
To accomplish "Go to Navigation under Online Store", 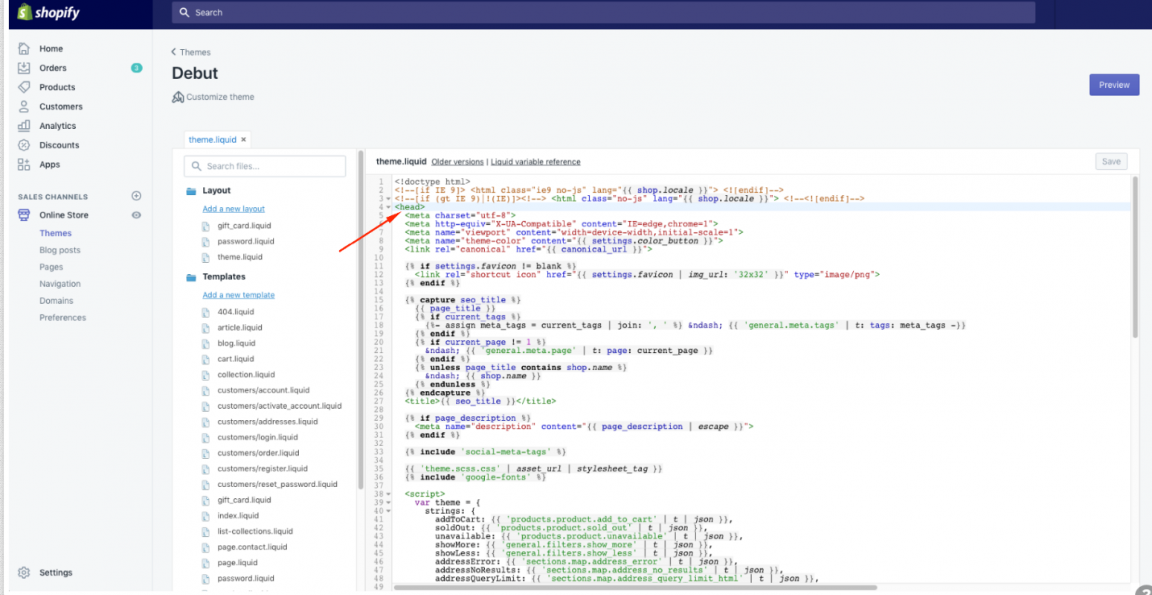I will (60, 284).
